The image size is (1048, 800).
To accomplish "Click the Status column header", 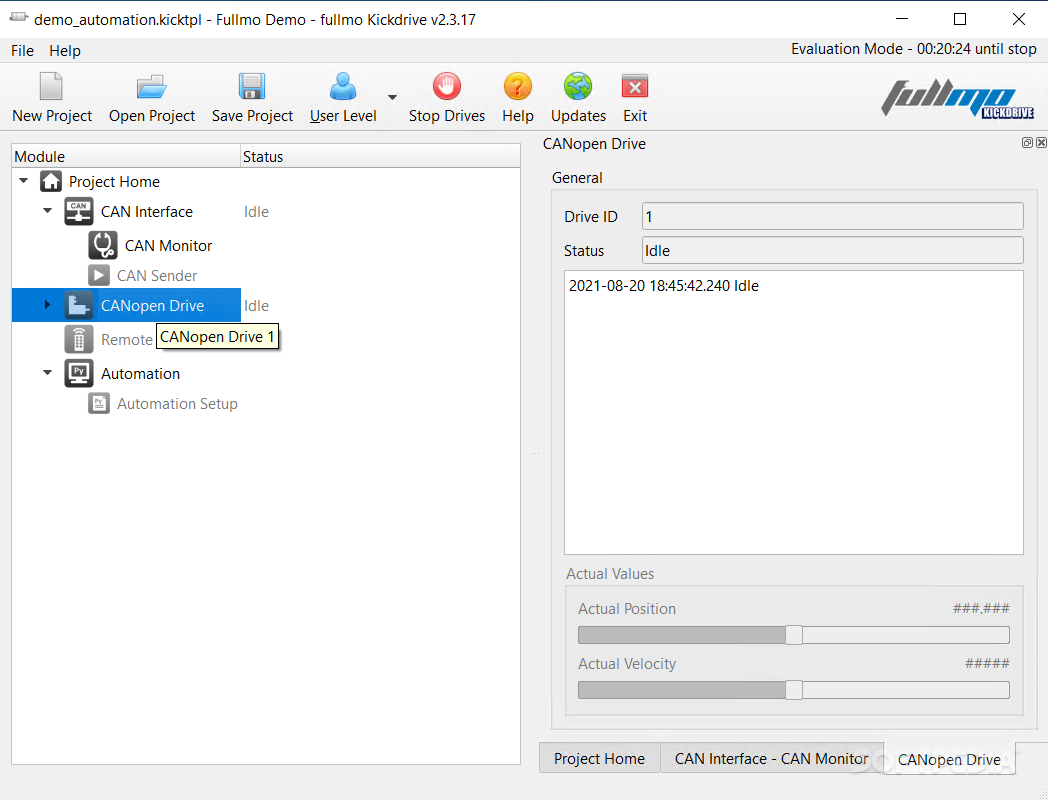I will pos(380,156).
